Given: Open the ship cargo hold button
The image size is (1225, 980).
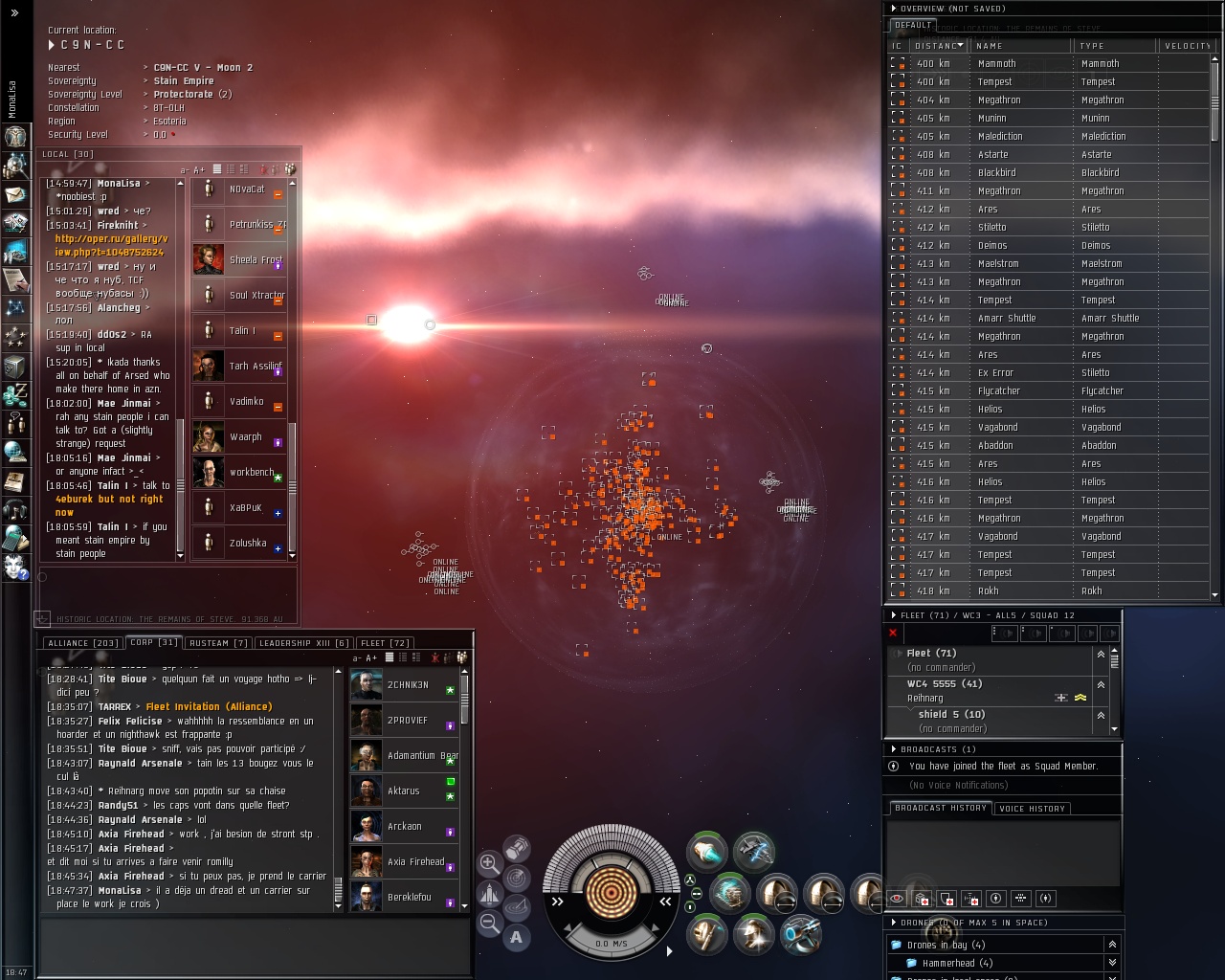Looking at the screenshot, I should [517, 848].
